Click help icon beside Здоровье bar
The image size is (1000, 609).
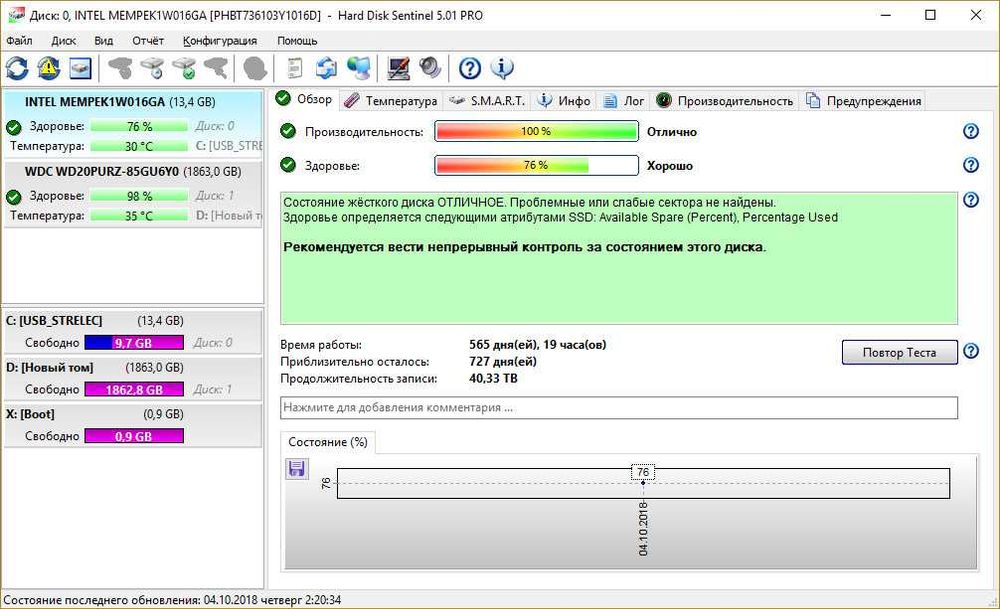click(971, 165)
